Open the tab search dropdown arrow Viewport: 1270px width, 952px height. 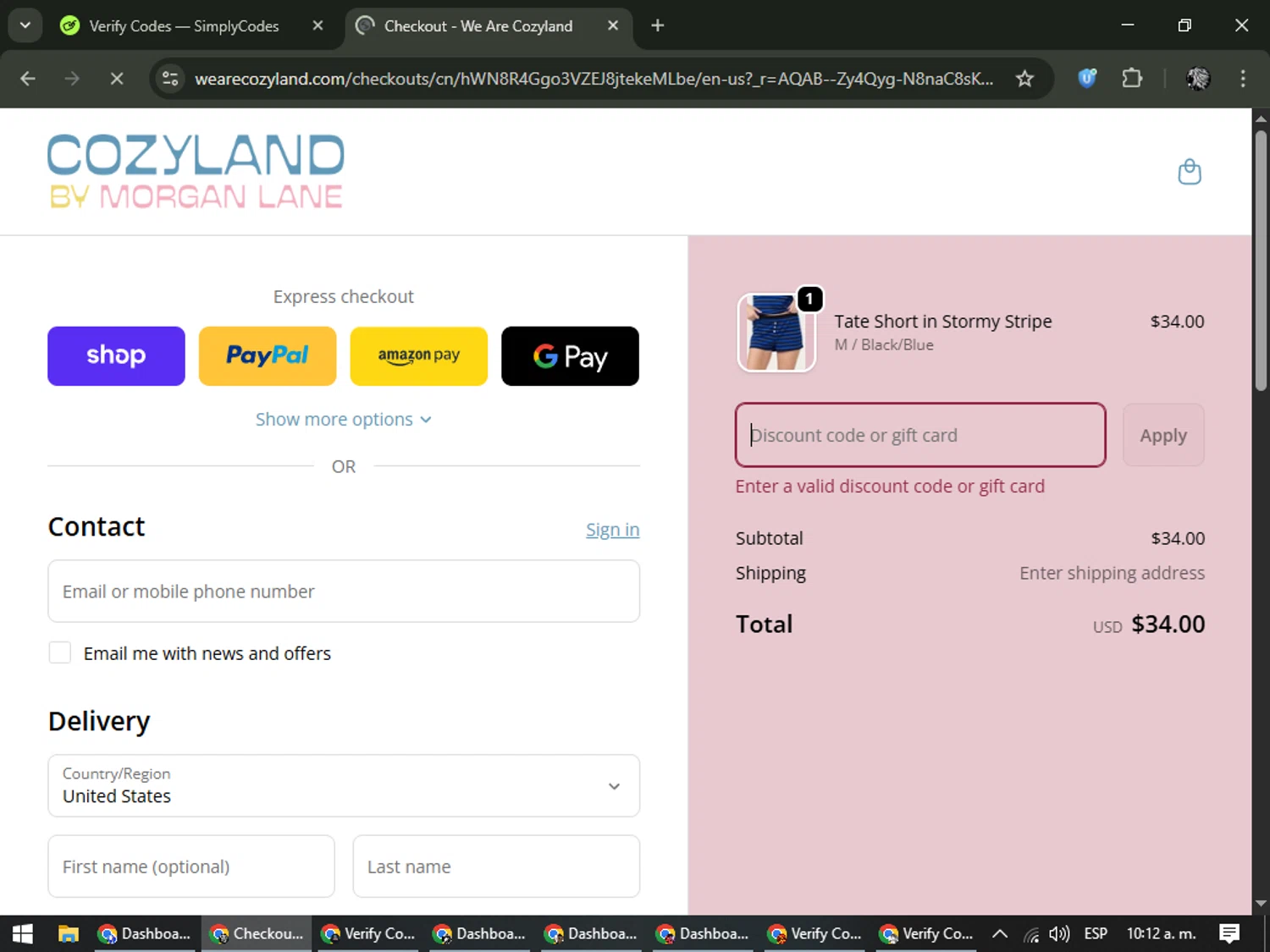25,25
